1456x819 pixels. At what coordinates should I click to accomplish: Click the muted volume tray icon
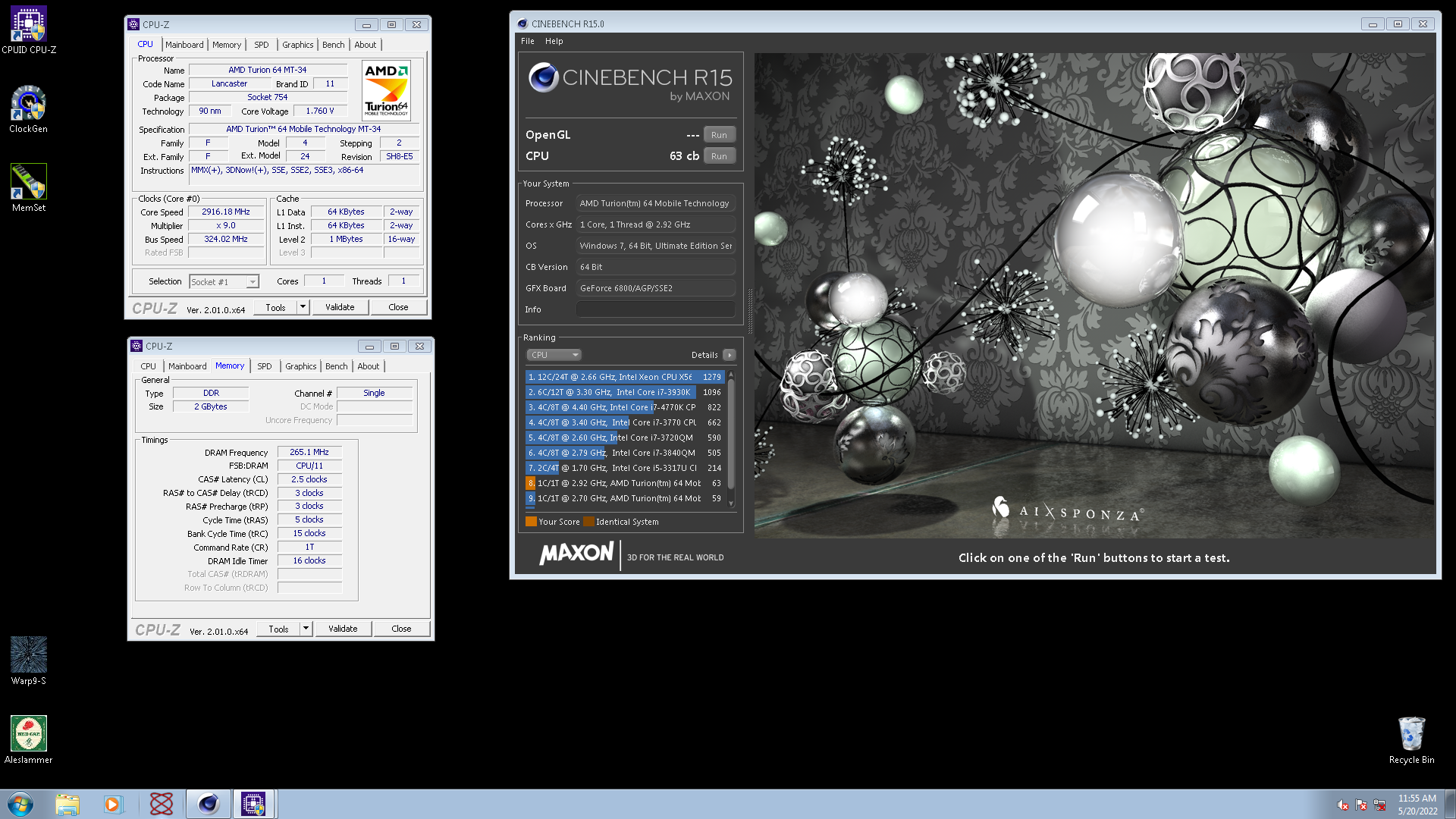[x=1342, y=805]
